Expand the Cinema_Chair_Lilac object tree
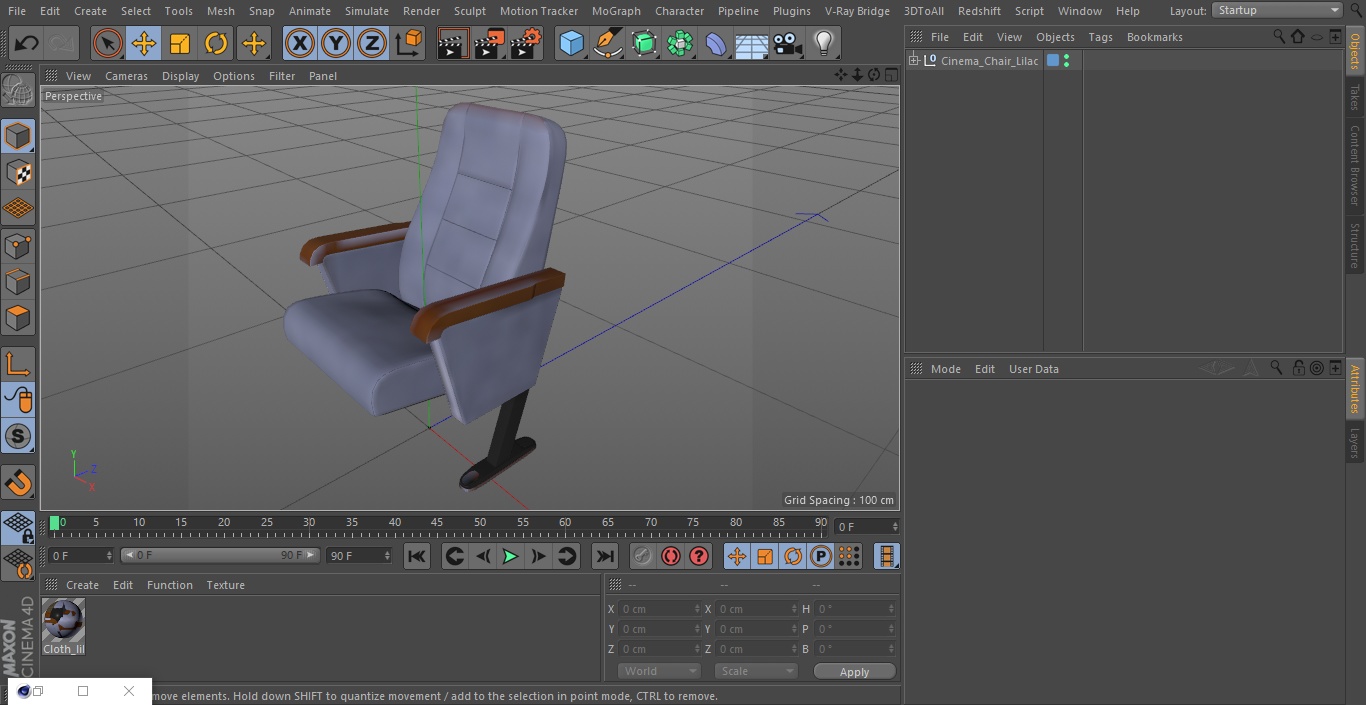 pyautogui.click(x=913, y=61)
